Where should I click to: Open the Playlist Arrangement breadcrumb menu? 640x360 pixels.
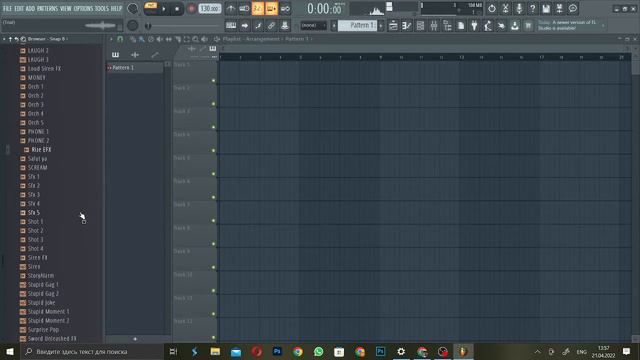pos(263,39)
